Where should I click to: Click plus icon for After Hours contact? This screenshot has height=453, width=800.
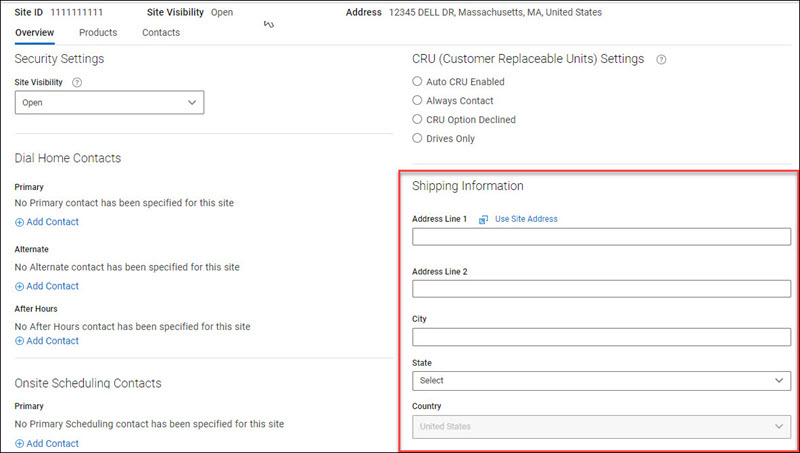[20, 341]
